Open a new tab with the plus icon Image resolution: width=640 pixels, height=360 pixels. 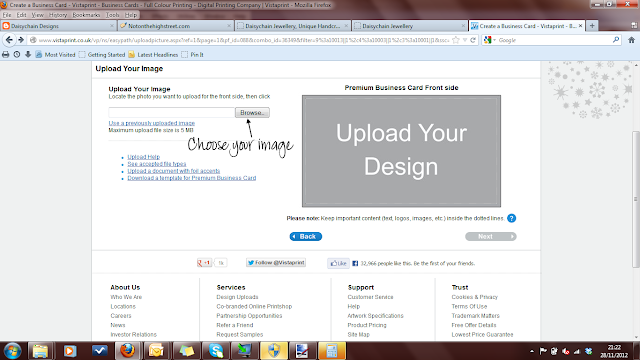[x=592, y=26]
